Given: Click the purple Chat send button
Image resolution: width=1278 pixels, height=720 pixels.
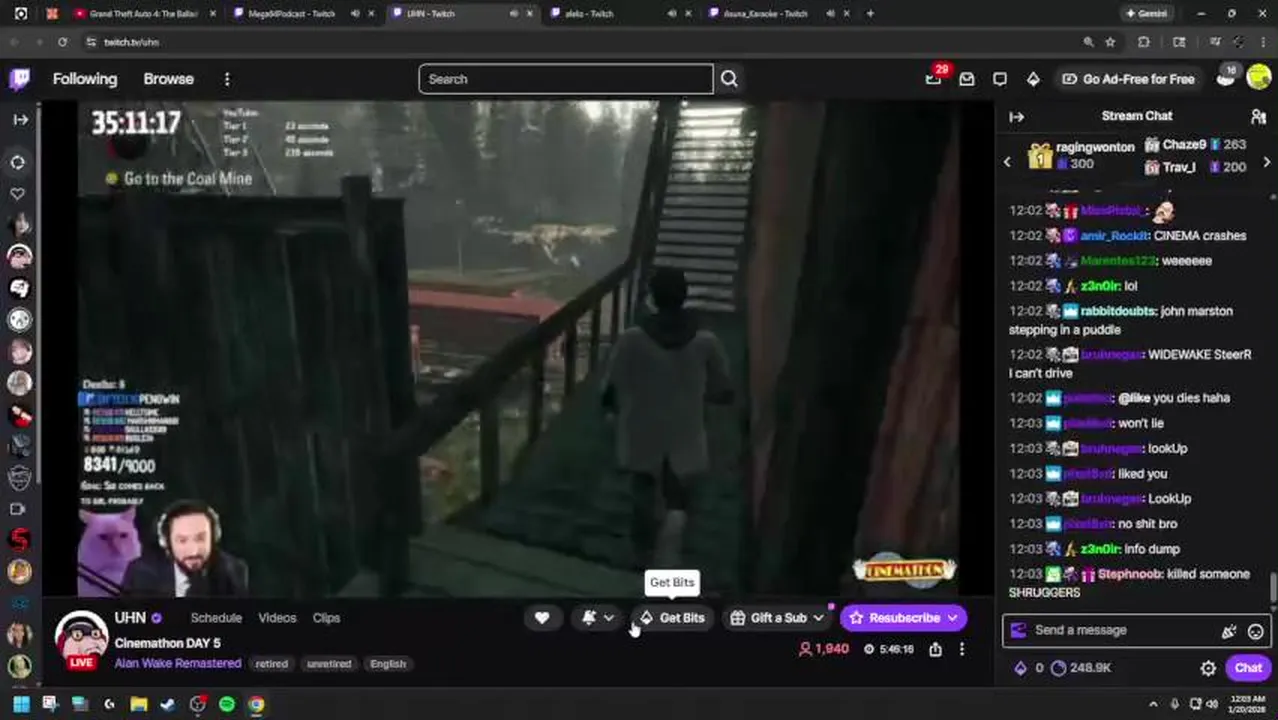Looking at the screenshot, I should (1248, 668).
